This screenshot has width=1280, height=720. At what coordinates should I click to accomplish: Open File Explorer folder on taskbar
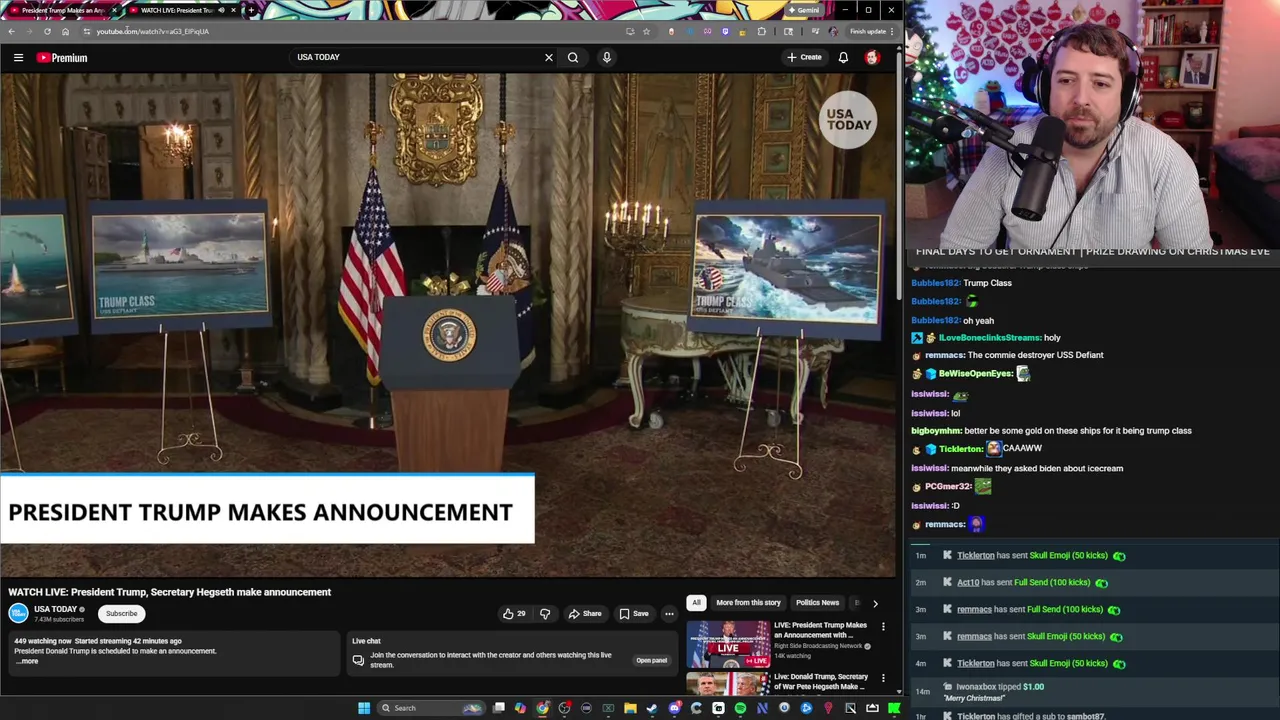click(x=630, y=708)
